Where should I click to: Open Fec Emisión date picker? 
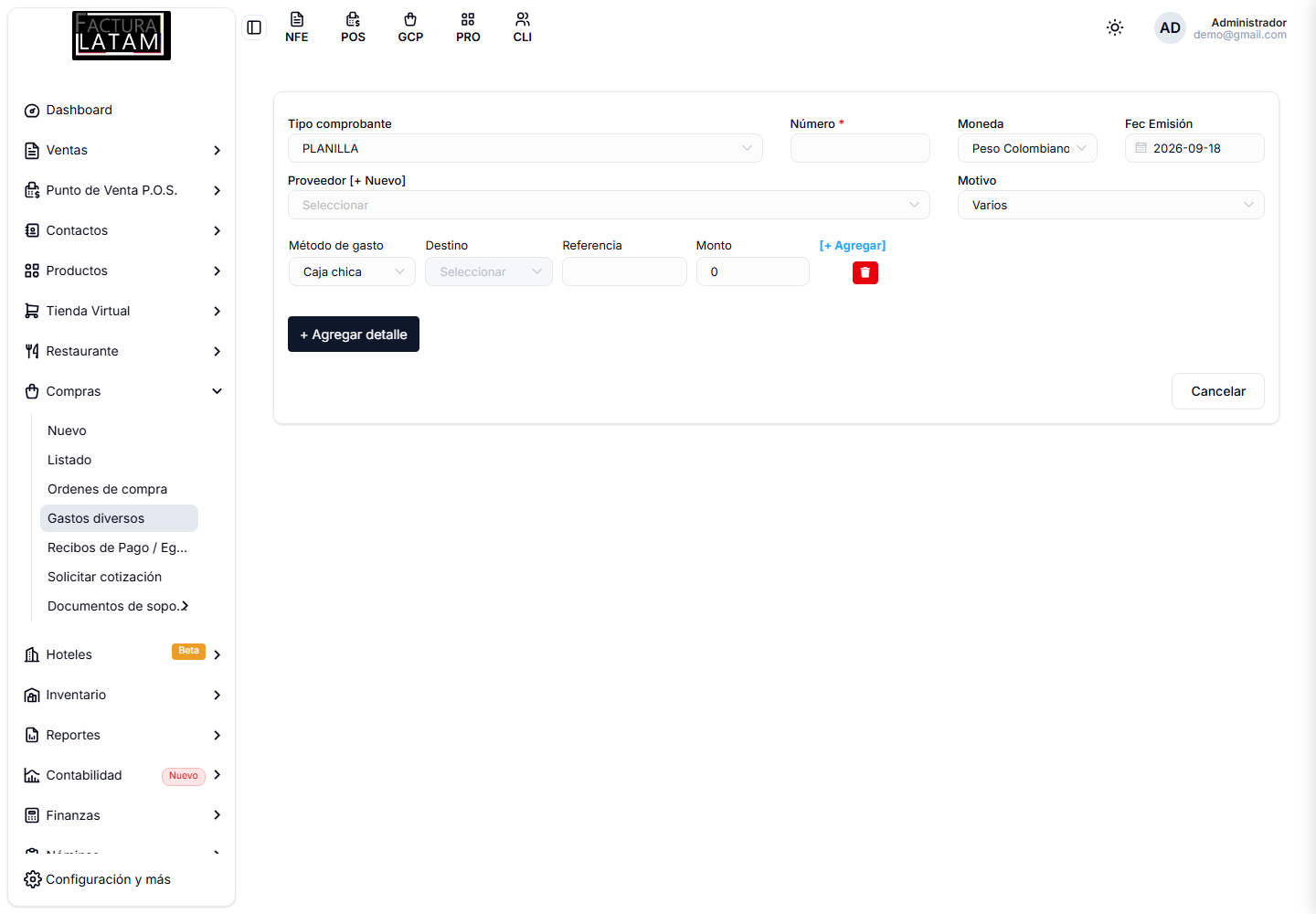coord(1194,148)
